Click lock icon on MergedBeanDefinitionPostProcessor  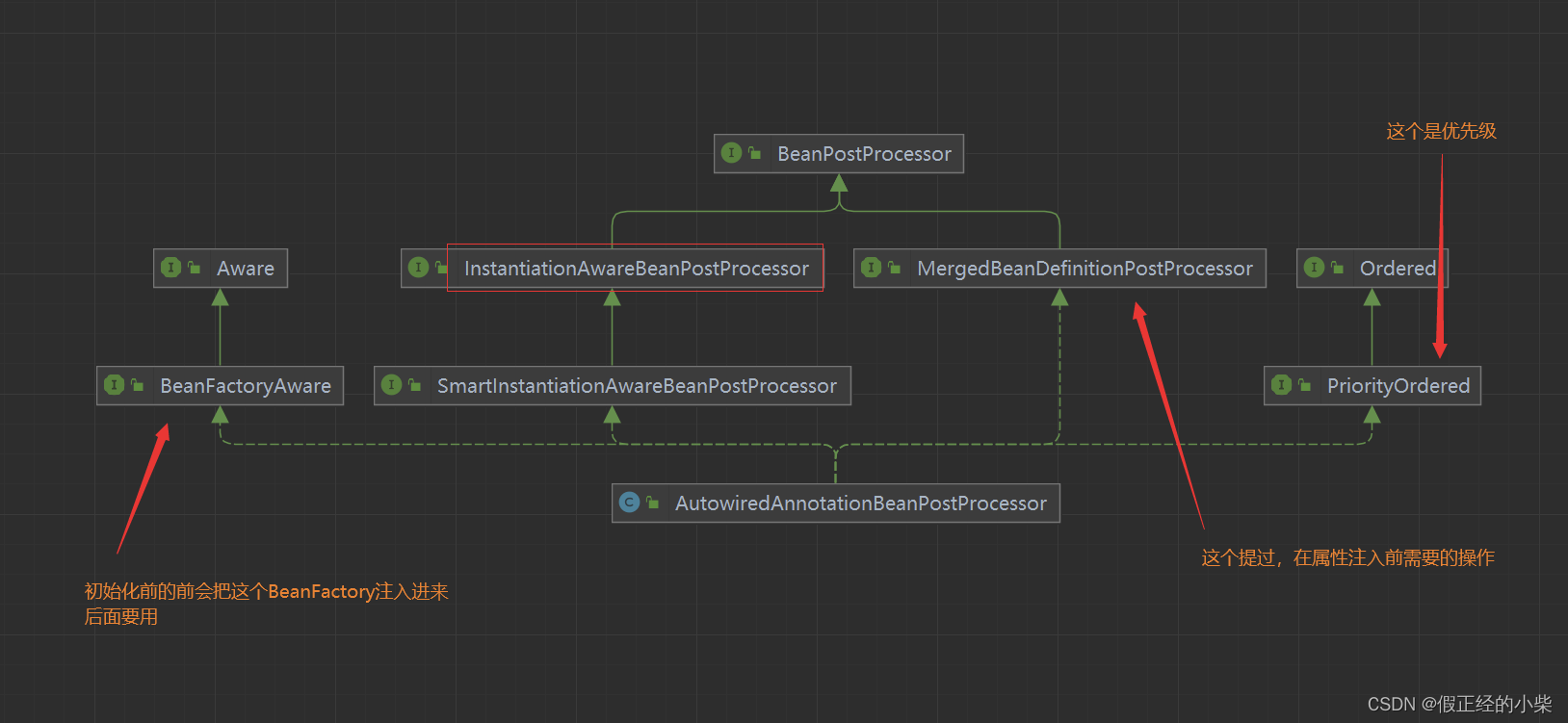pos(894,268)
